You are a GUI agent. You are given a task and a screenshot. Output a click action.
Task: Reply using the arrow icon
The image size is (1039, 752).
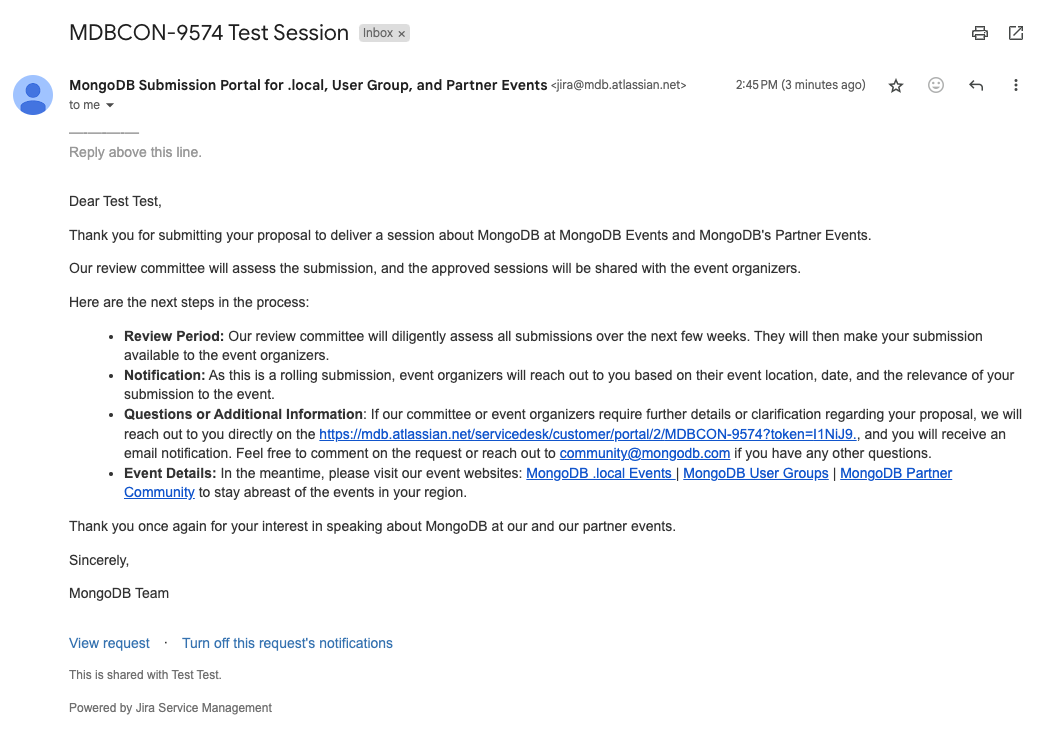976,86
